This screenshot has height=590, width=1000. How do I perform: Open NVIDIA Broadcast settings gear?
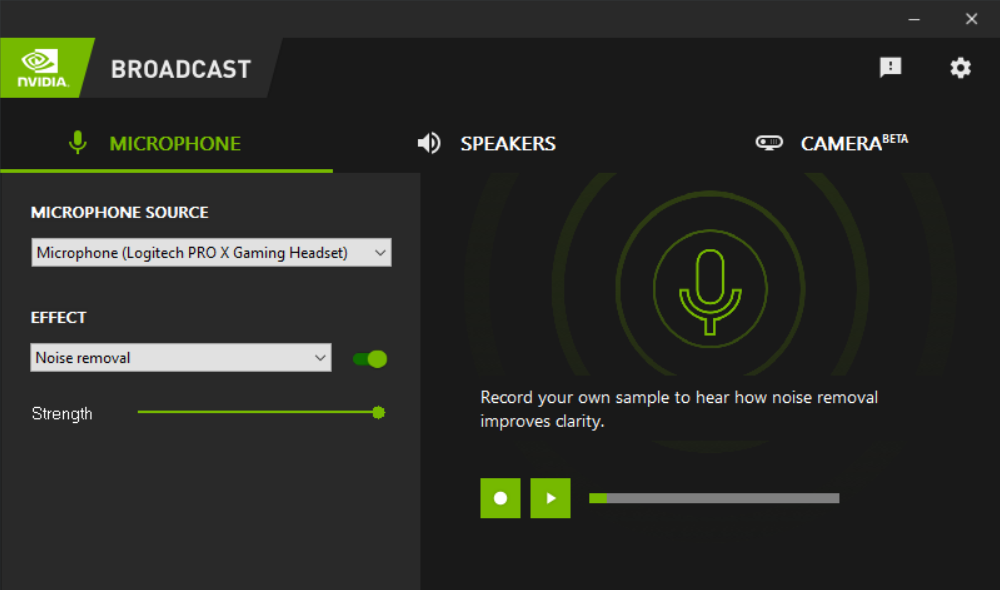click(x=960, y=68)
